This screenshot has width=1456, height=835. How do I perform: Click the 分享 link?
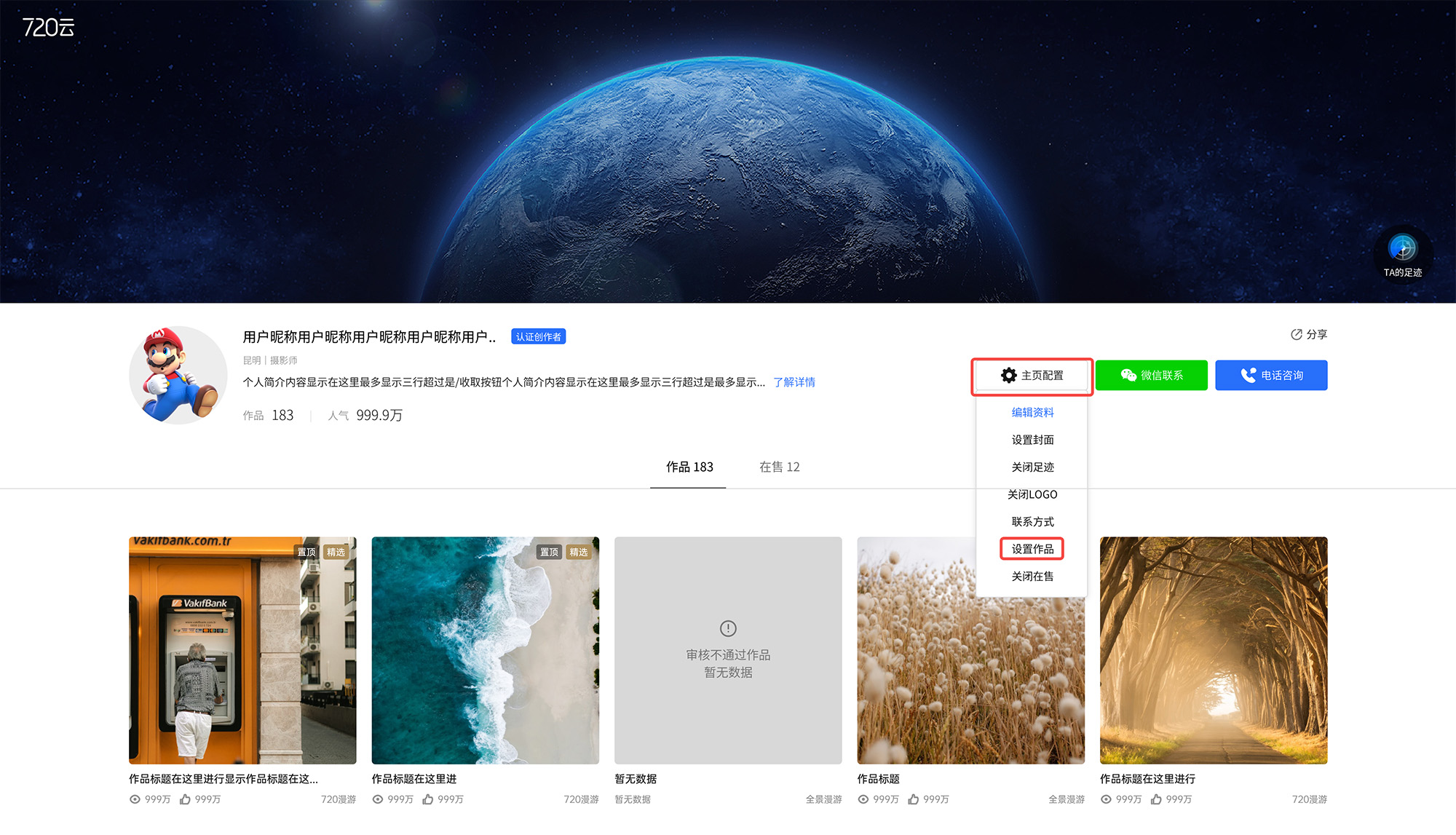[1309, 334]
